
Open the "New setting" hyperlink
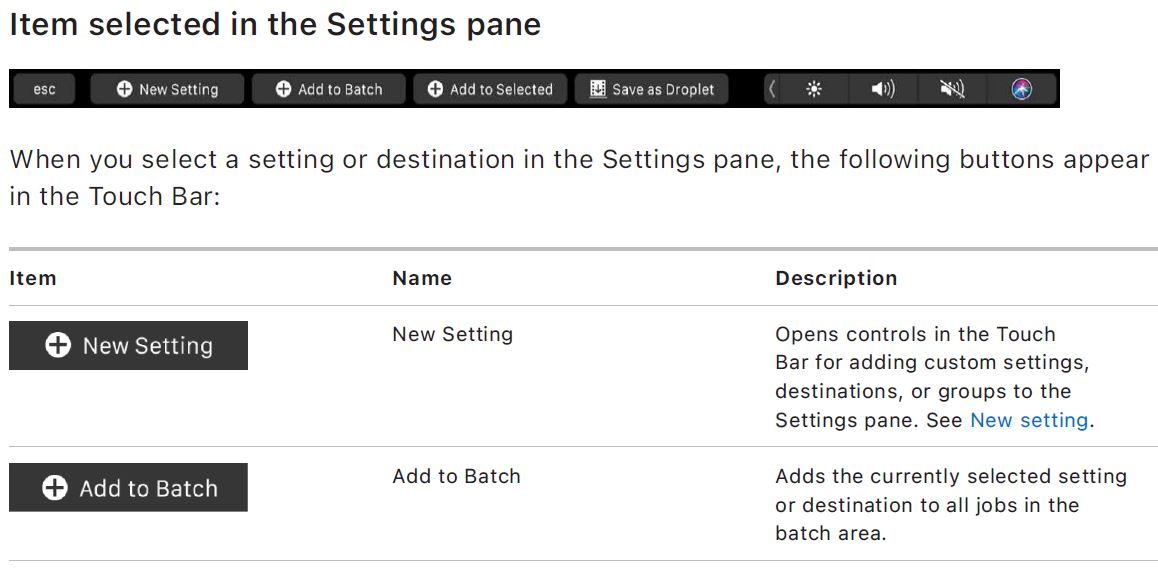coord(1029,420)
